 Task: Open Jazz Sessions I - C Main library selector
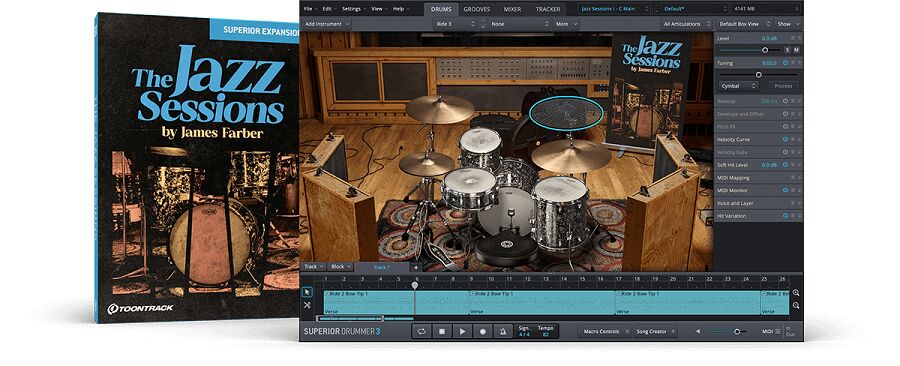[x=614, y=9]
